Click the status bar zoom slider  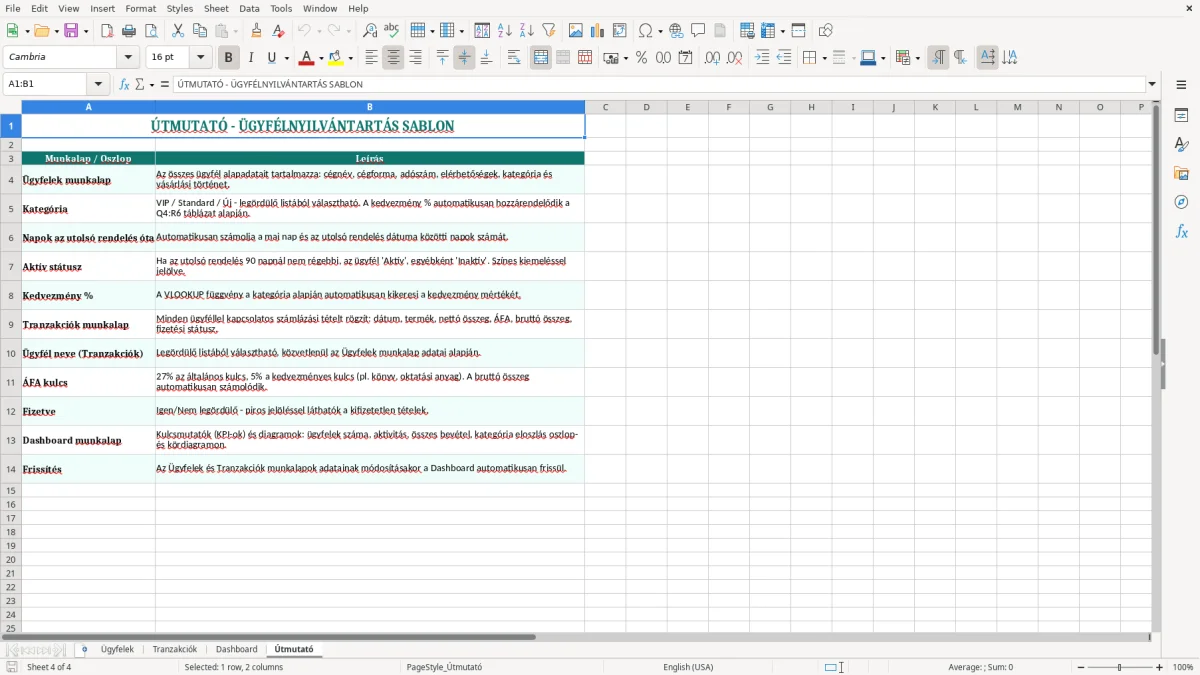(1120, 667)
